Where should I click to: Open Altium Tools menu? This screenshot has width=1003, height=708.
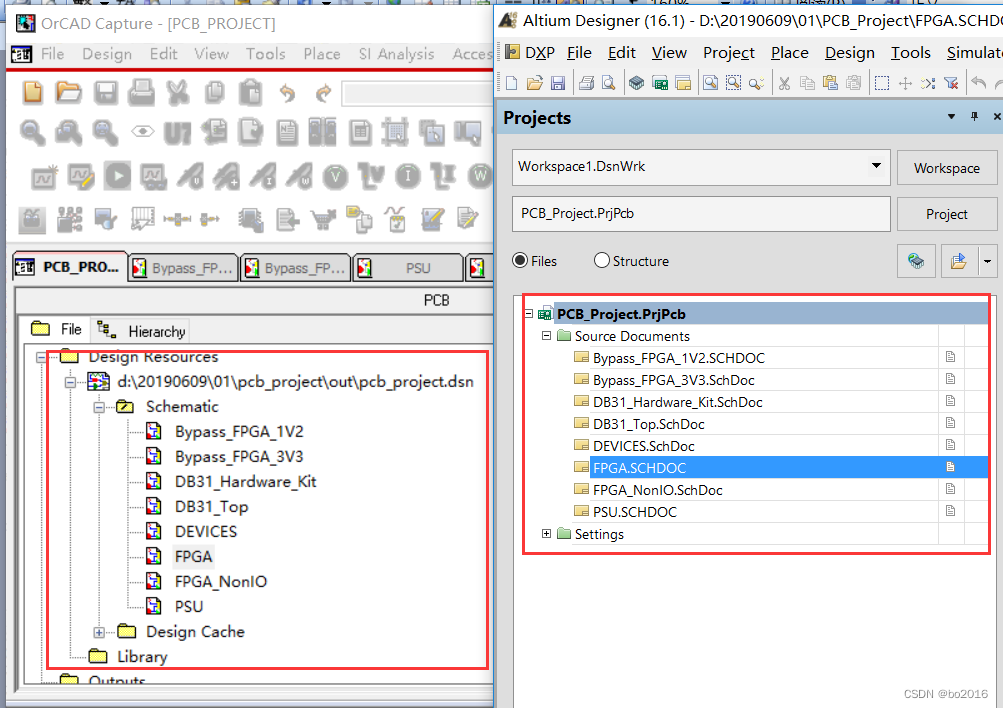tap(911, 52)
